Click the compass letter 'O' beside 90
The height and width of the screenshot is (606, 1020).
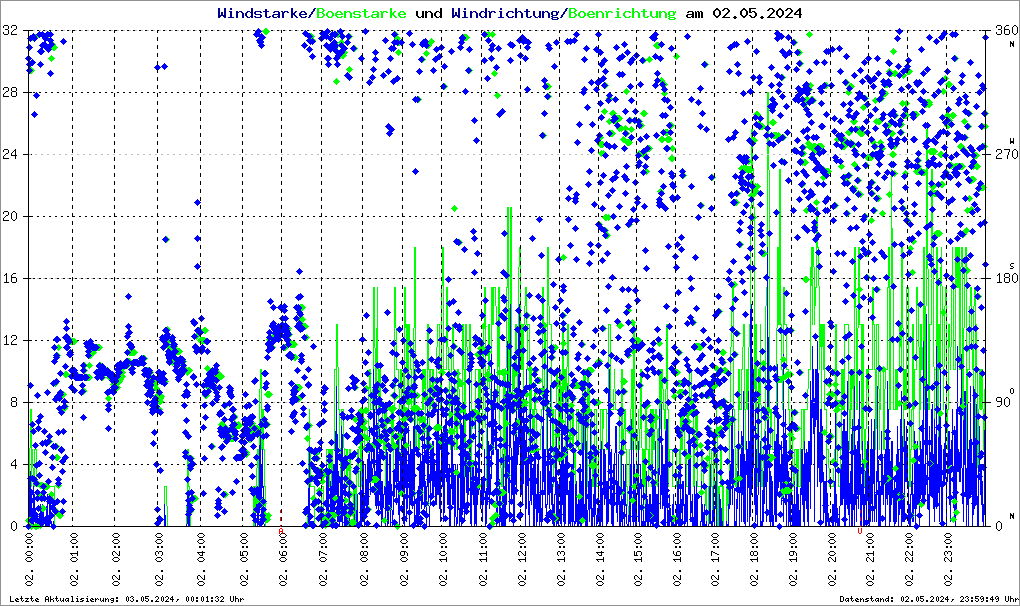tap(1012, 389)
